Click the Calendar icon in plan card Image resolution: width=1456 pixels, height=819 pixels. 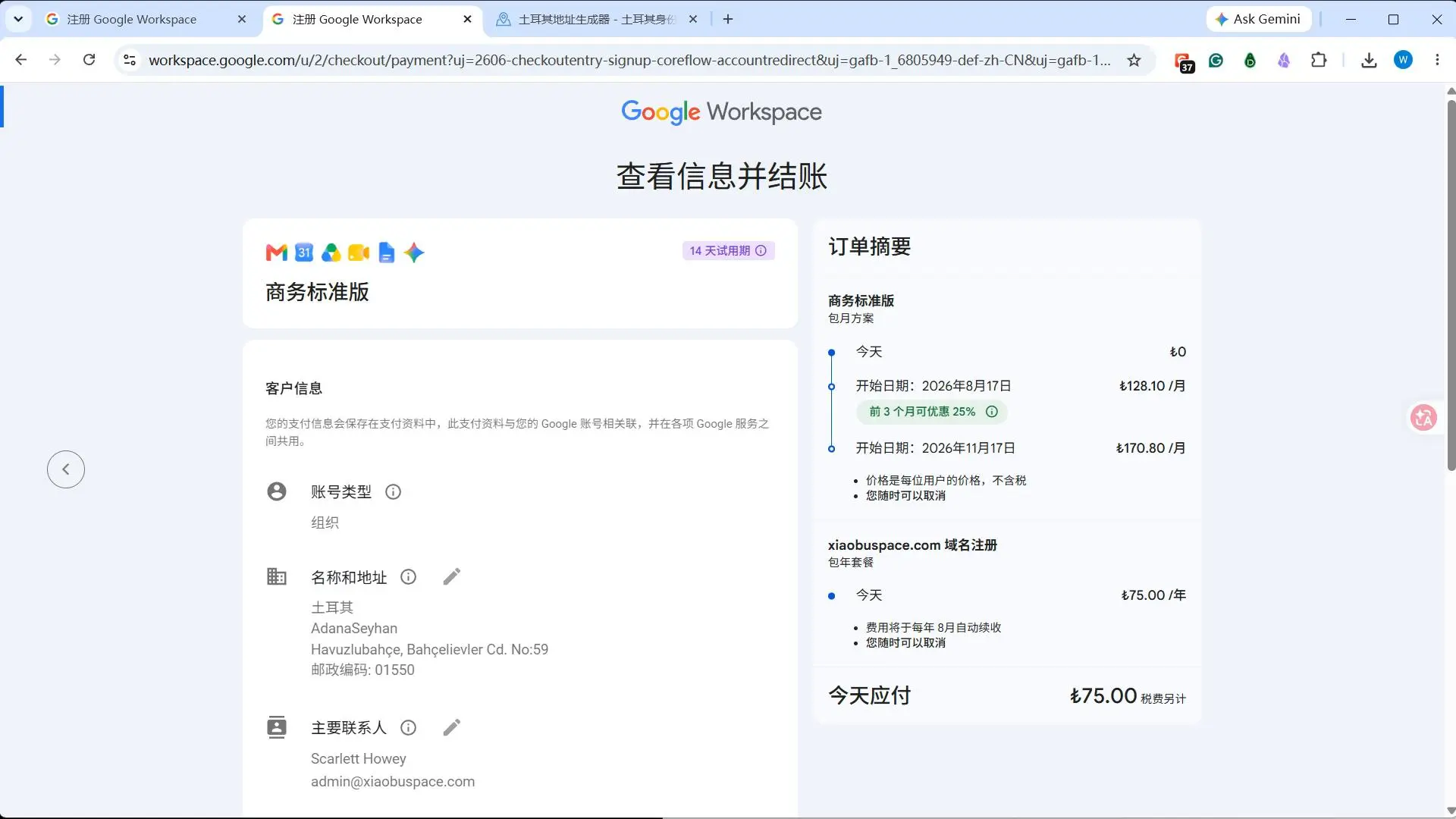(x=304, y=253)
